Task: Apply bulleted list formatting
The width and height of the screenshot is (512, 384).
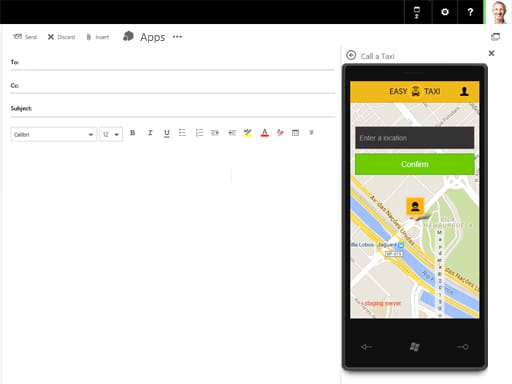Action: pos(182,133)
